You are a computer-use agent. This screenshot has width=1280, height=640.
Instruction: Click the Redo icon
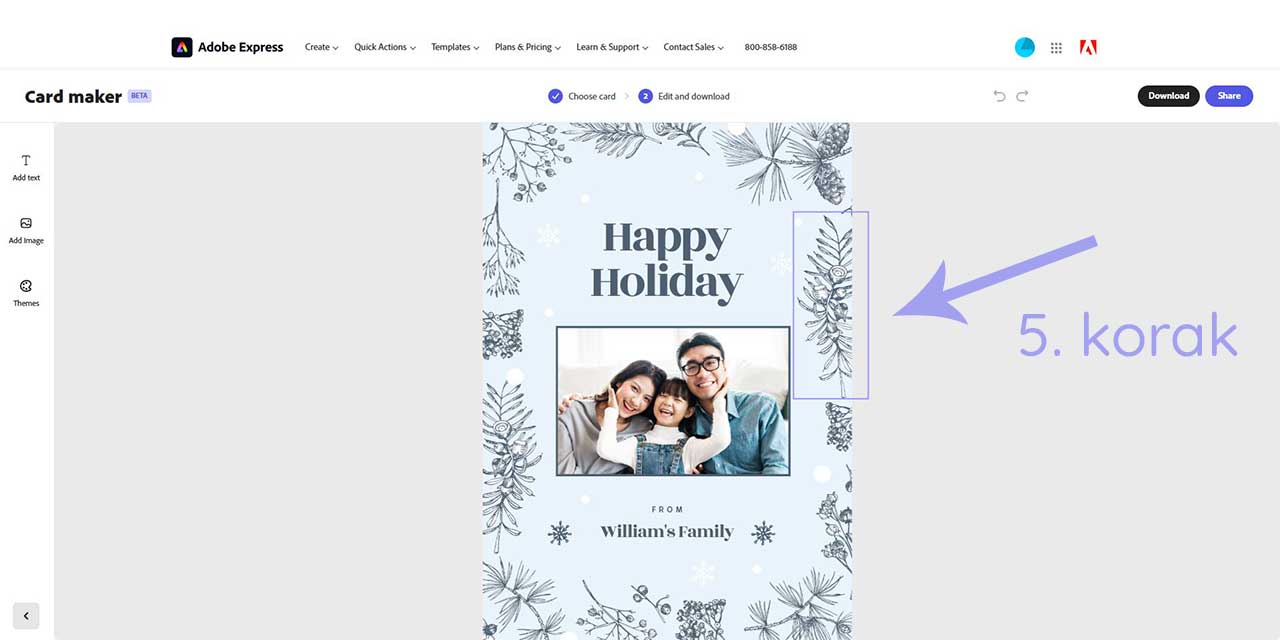(1021, 95)
